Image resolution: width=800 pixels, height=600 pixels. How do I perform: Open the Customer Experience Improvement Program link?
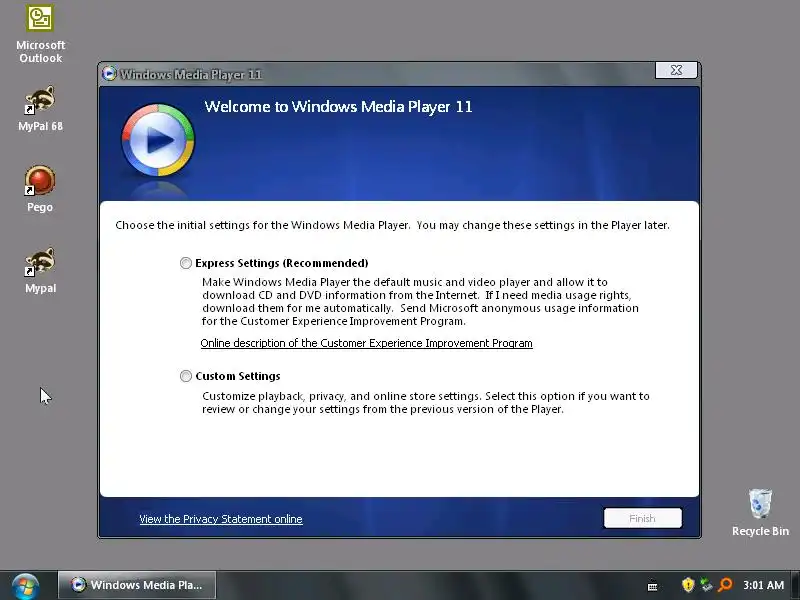tap(366, 343)
